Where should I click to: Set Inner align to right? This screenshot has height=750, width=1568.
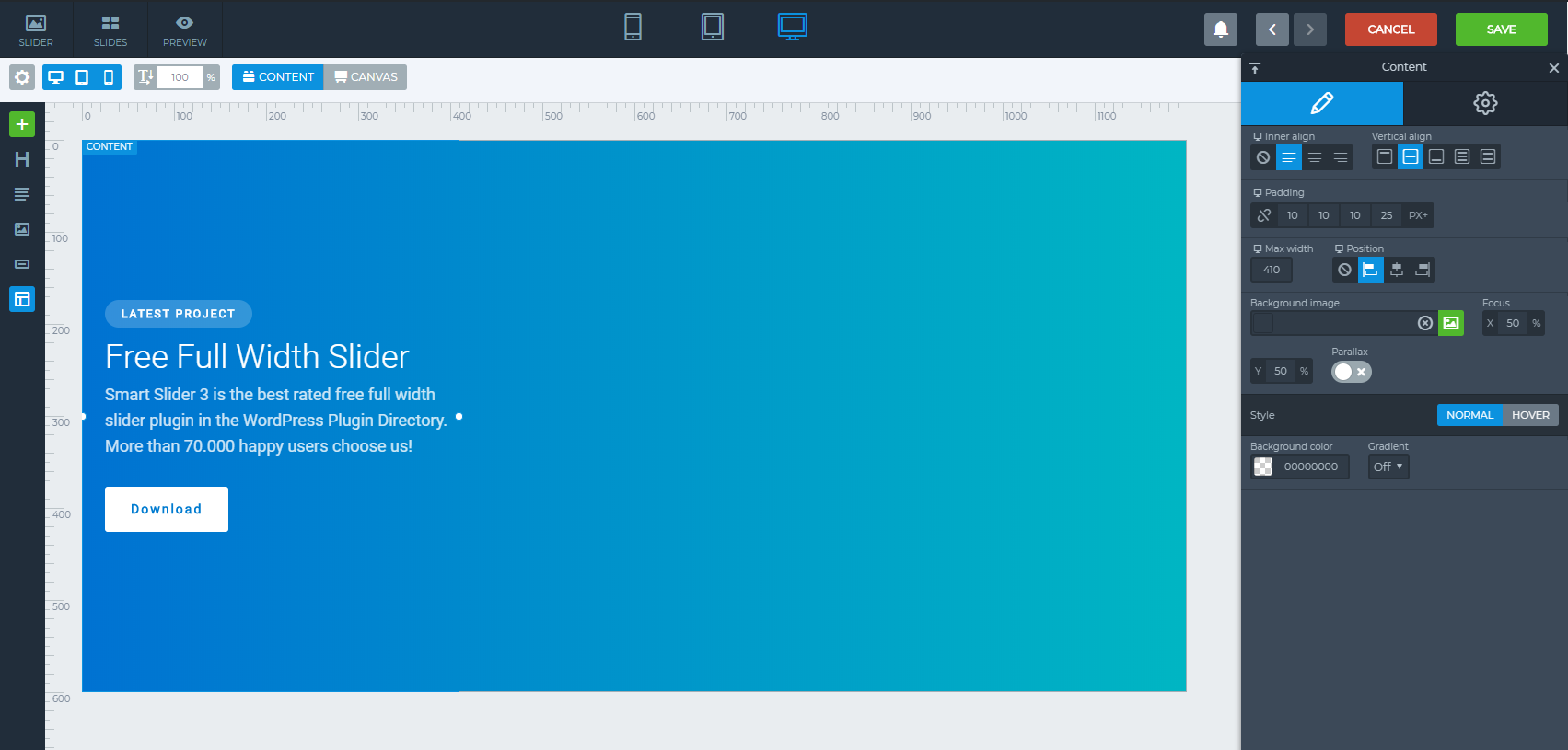[x=1341, y=157]
